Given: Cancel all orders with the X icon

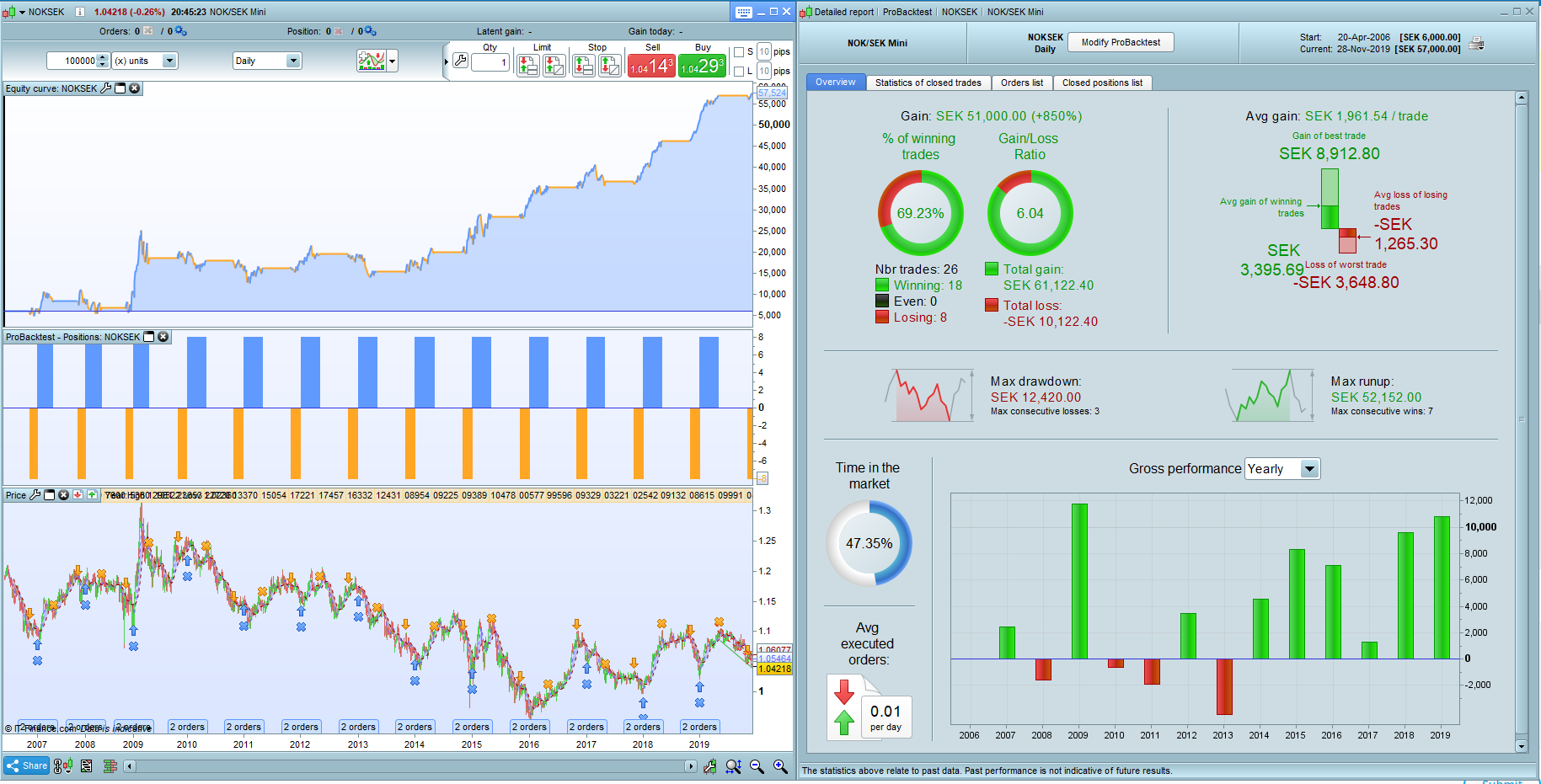Looking at the screenshot, I should point(148,31).
